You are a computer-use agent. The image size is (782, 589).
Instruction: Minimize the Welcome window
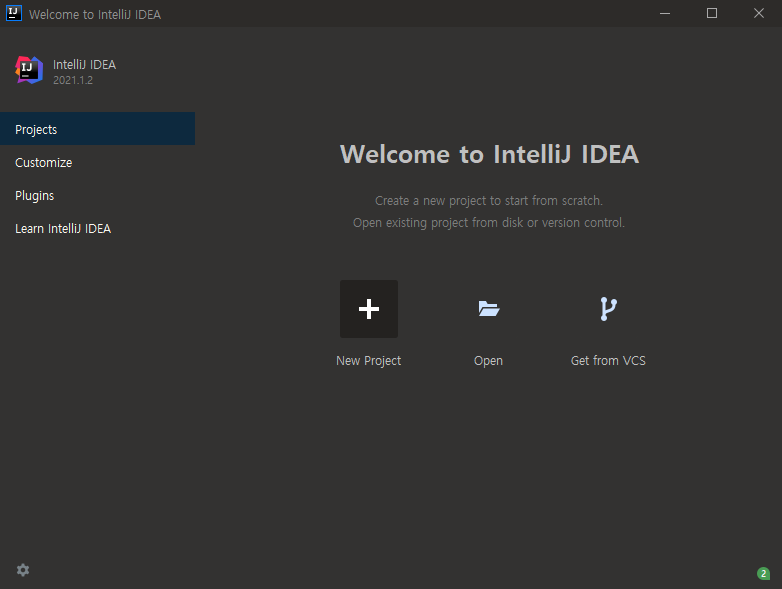tap(665, 13)
